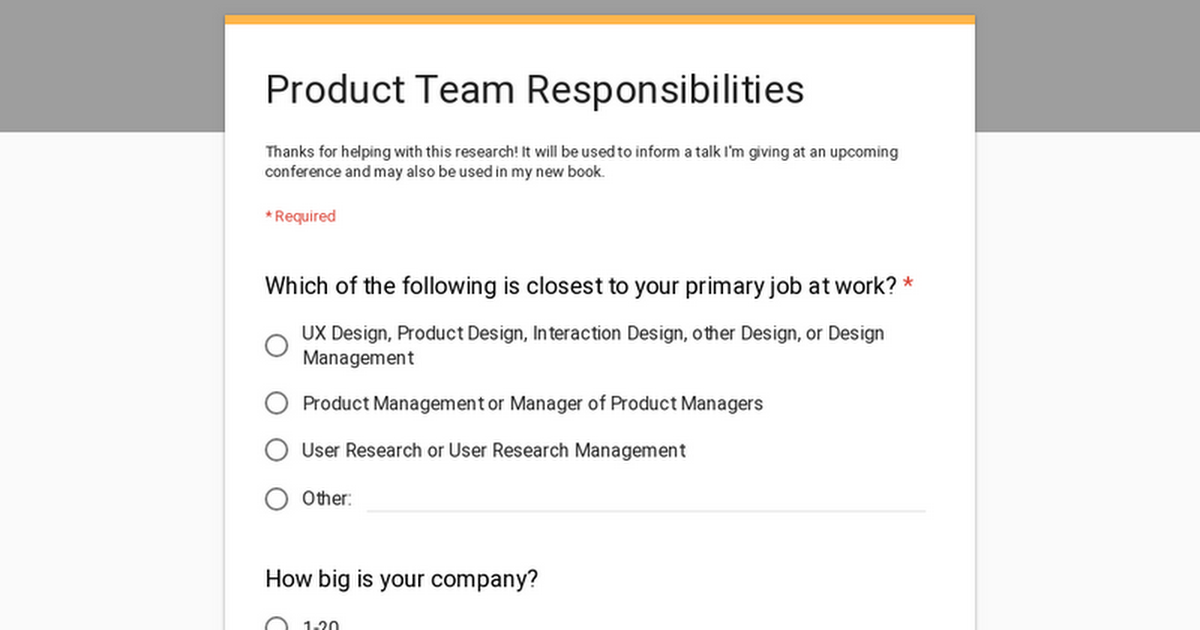Screen dimensions: 1200x630
Task: Select the Product Management radio button
Action: 276,403
